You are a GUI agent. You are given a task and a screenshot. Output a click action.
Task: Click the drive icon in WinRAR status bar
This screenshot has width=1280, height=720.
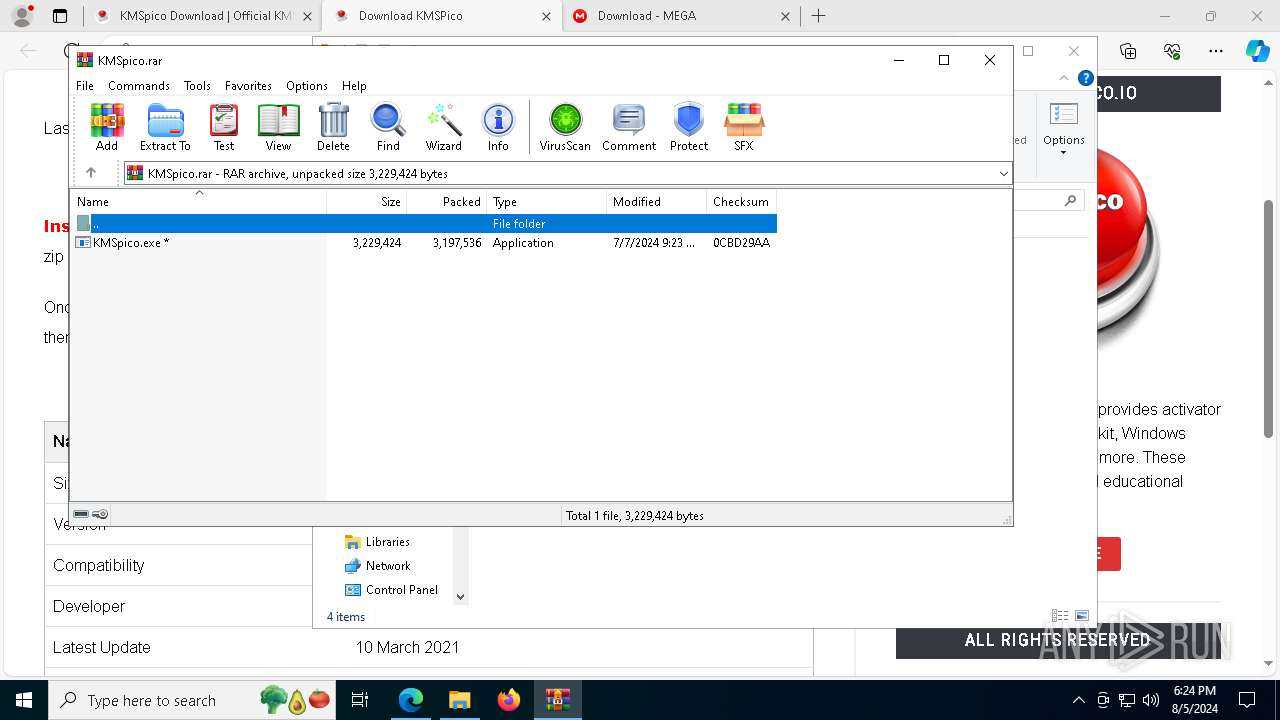pyautogui.click(x=82, y=515)
